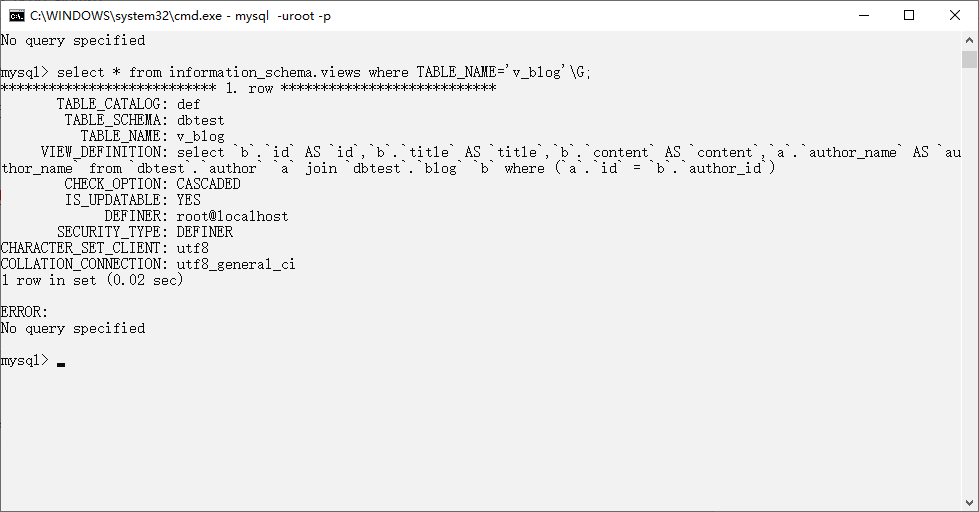Minimize the cmd.exe window
The width and height of the screenshot is (979, 512).
(x=864, y=16)
